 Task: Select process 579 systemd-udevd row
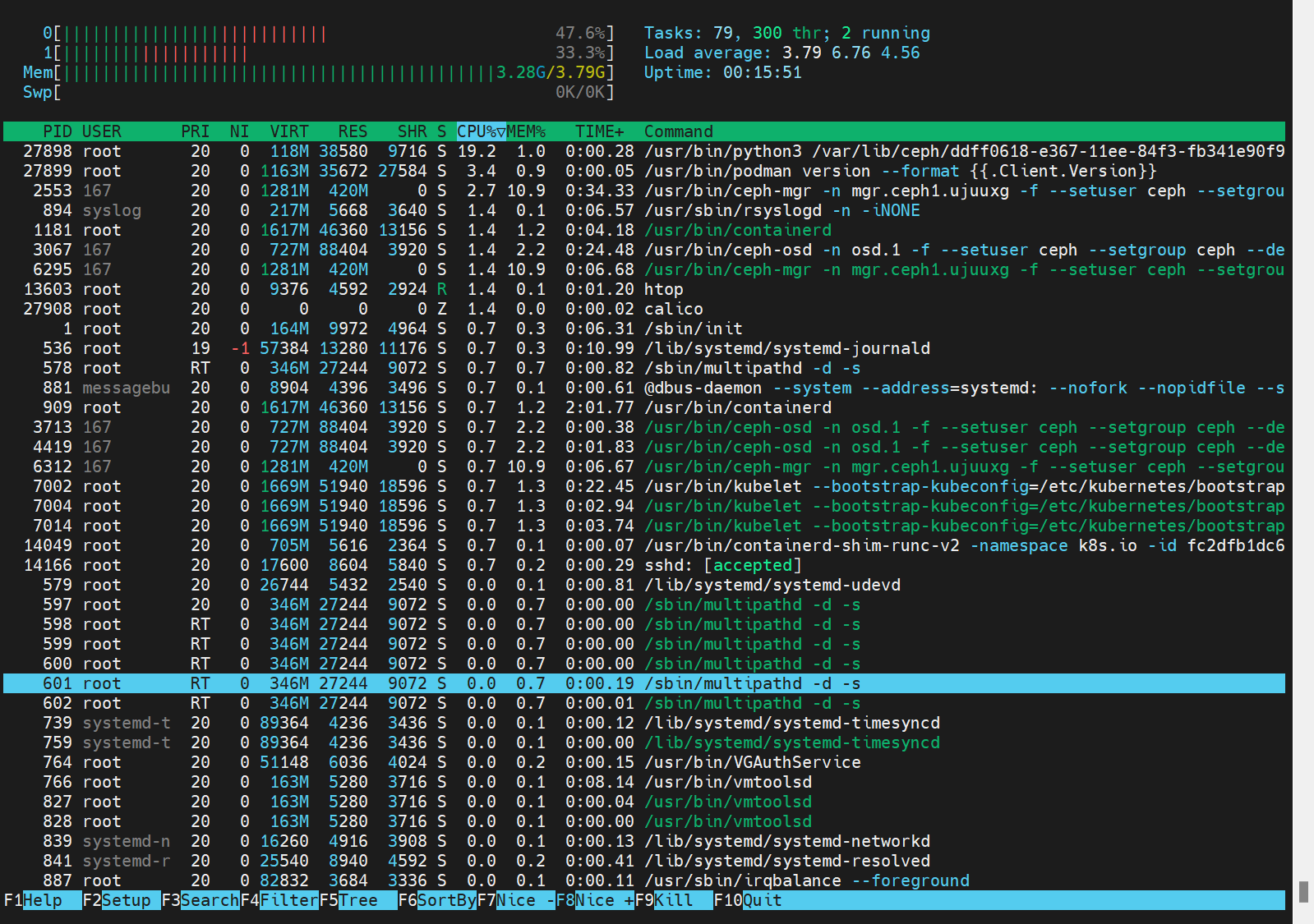point(644,585)
